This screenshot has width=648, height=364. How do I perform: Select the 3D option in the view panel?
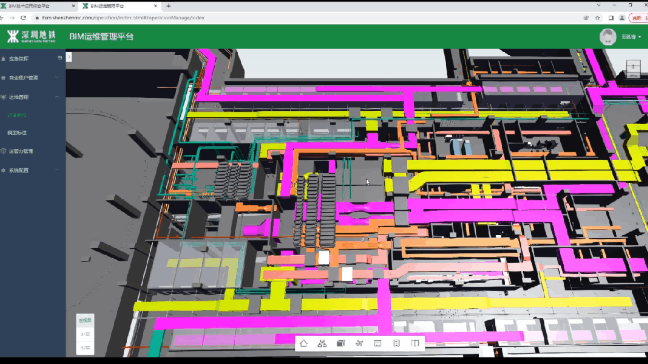coord(85,334)
